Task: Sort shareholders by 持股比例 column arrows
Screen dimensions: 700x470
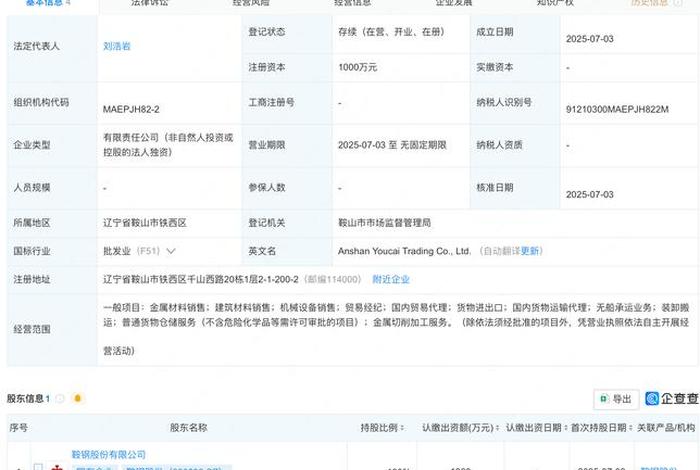Action: coord(402,428)
